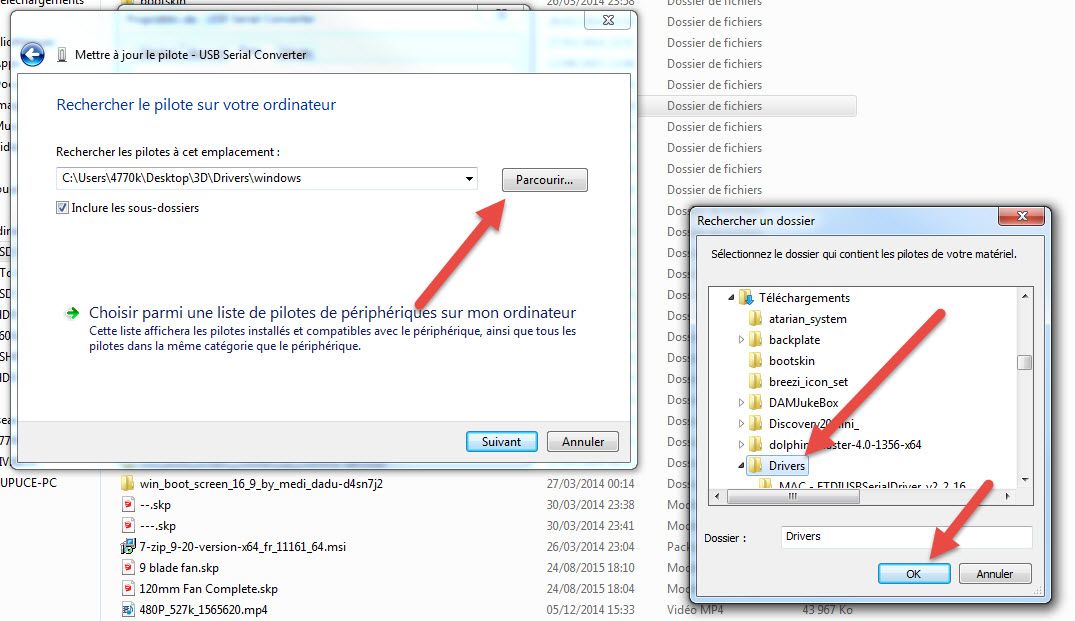This screenshot has width=1075, height=621.
Task: Click the folder tree vertical scrollbar thumb
Action: [x=1024, y=362]
